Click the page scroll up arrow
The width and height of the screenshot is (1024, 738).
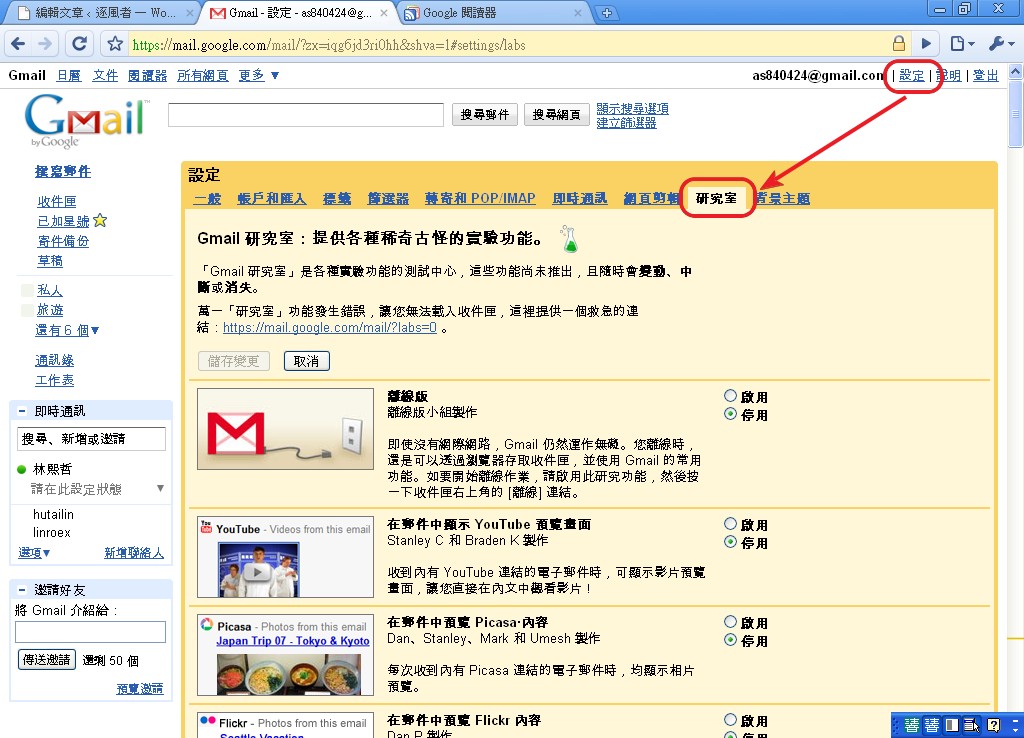point(1016,71)
